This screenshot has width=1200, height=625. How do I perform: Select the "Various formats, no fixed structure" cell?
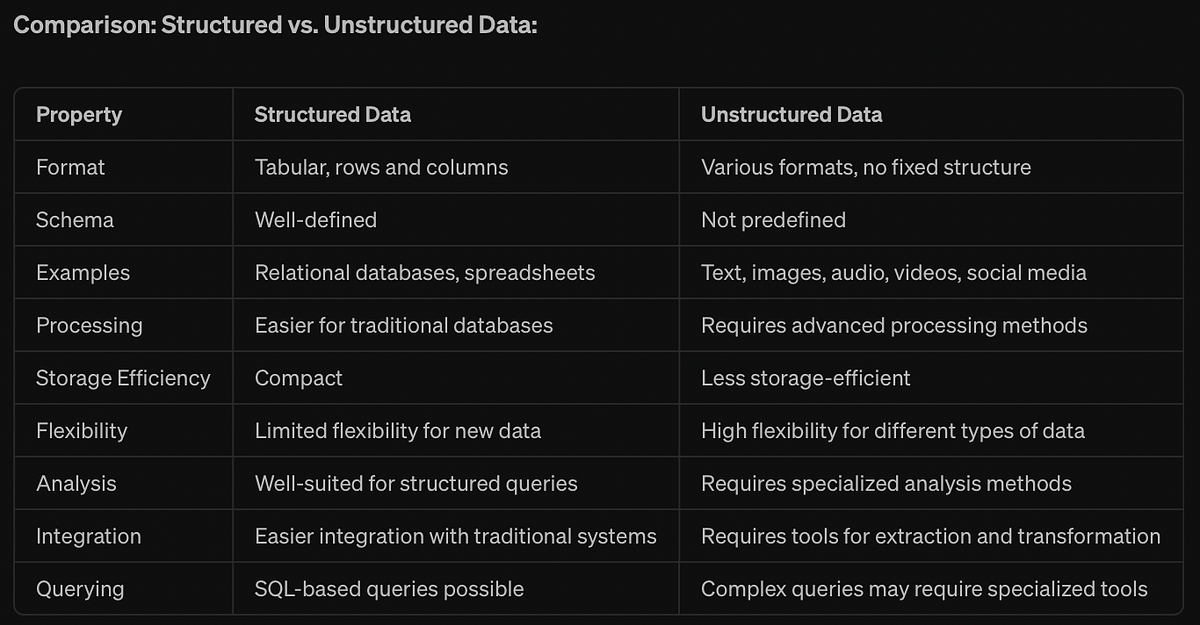[x=865, y=167]
